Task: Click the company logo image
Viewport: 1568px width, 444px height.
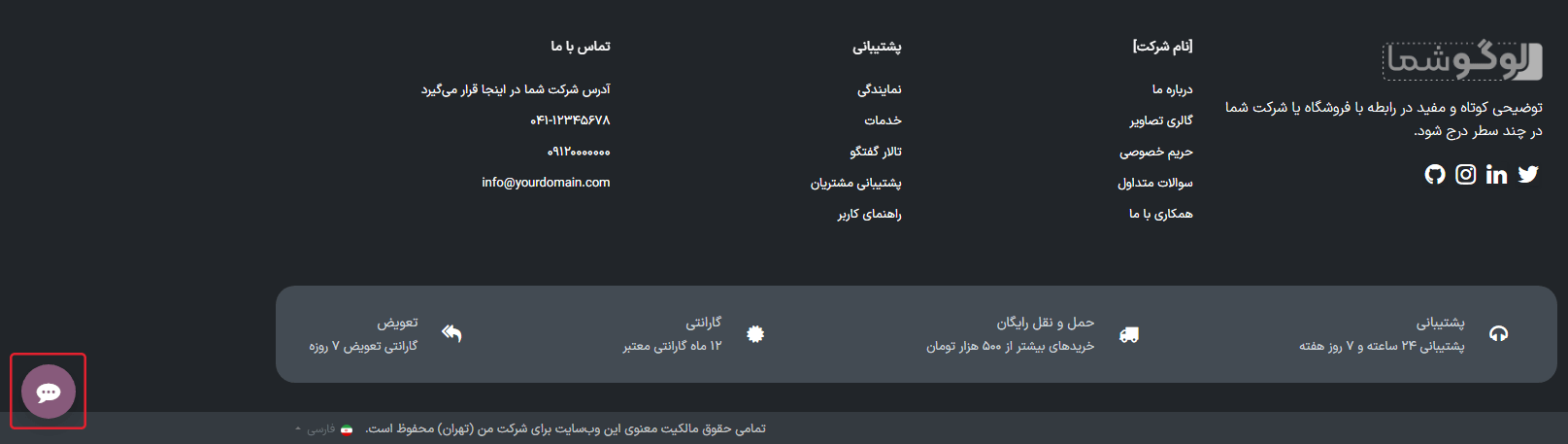Action: [x=1462, y=61]
